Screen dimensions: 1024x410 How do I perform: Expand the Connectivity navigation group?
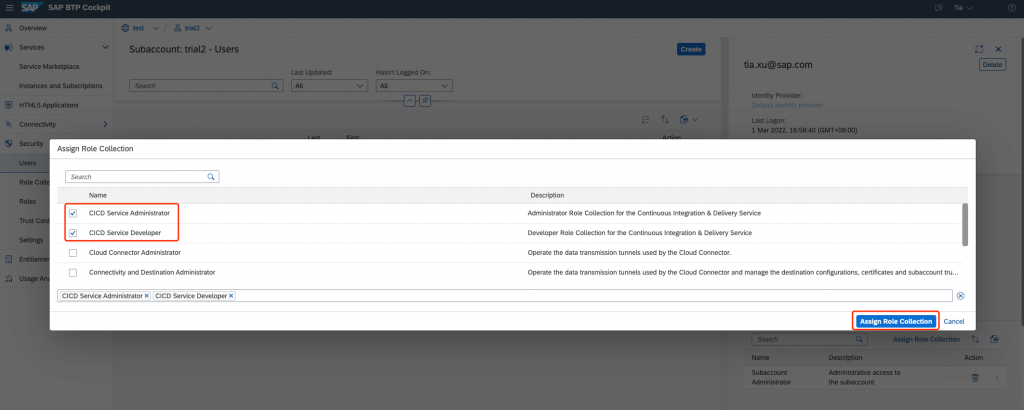point(105,124)
